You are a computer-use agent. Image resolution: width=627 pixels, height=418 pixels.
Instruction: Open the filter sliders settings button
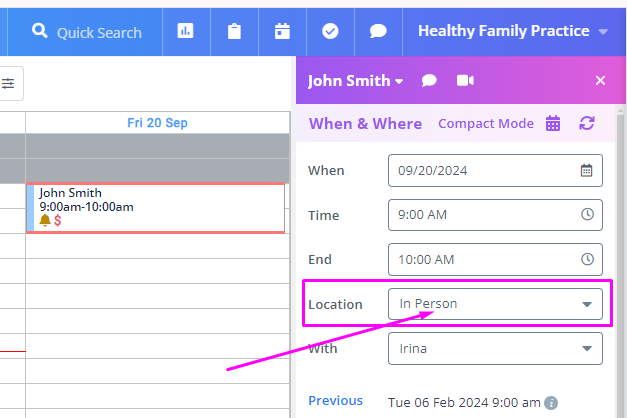coord(9,85)
